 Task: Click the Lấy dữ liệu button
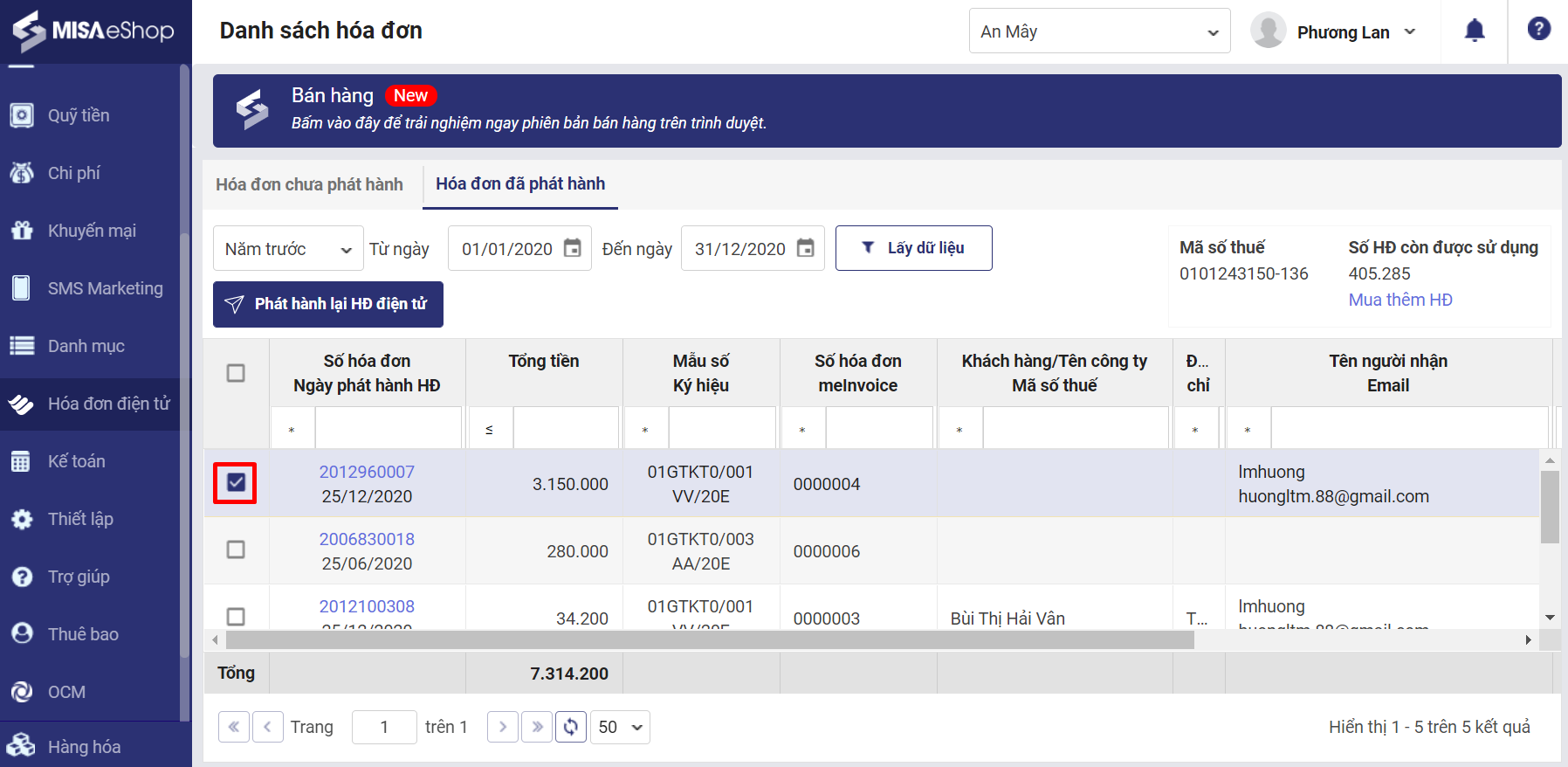coord(913,248)
